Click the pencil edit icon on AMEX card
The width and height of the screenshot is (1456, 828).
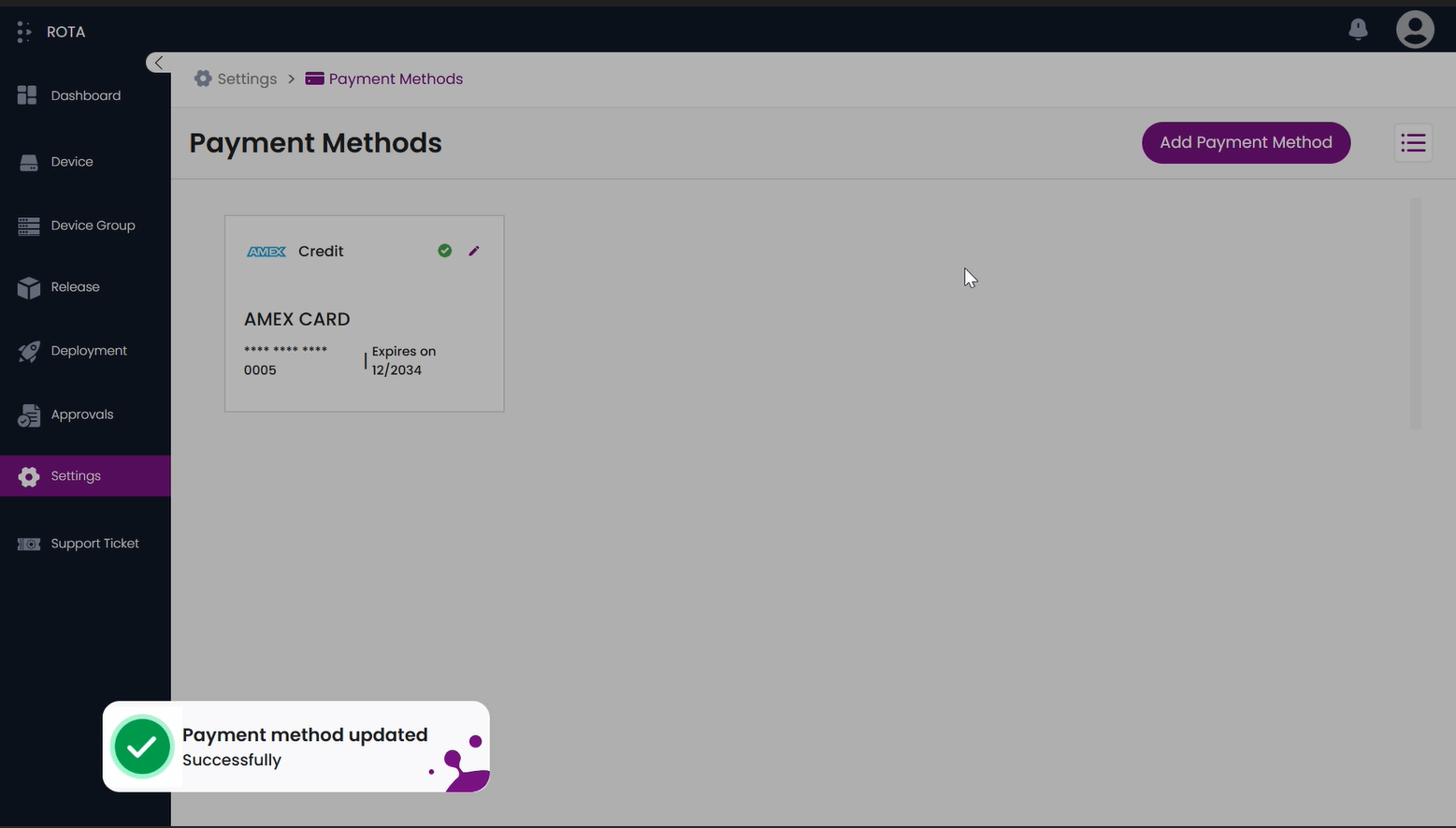[x=474, y=251]
